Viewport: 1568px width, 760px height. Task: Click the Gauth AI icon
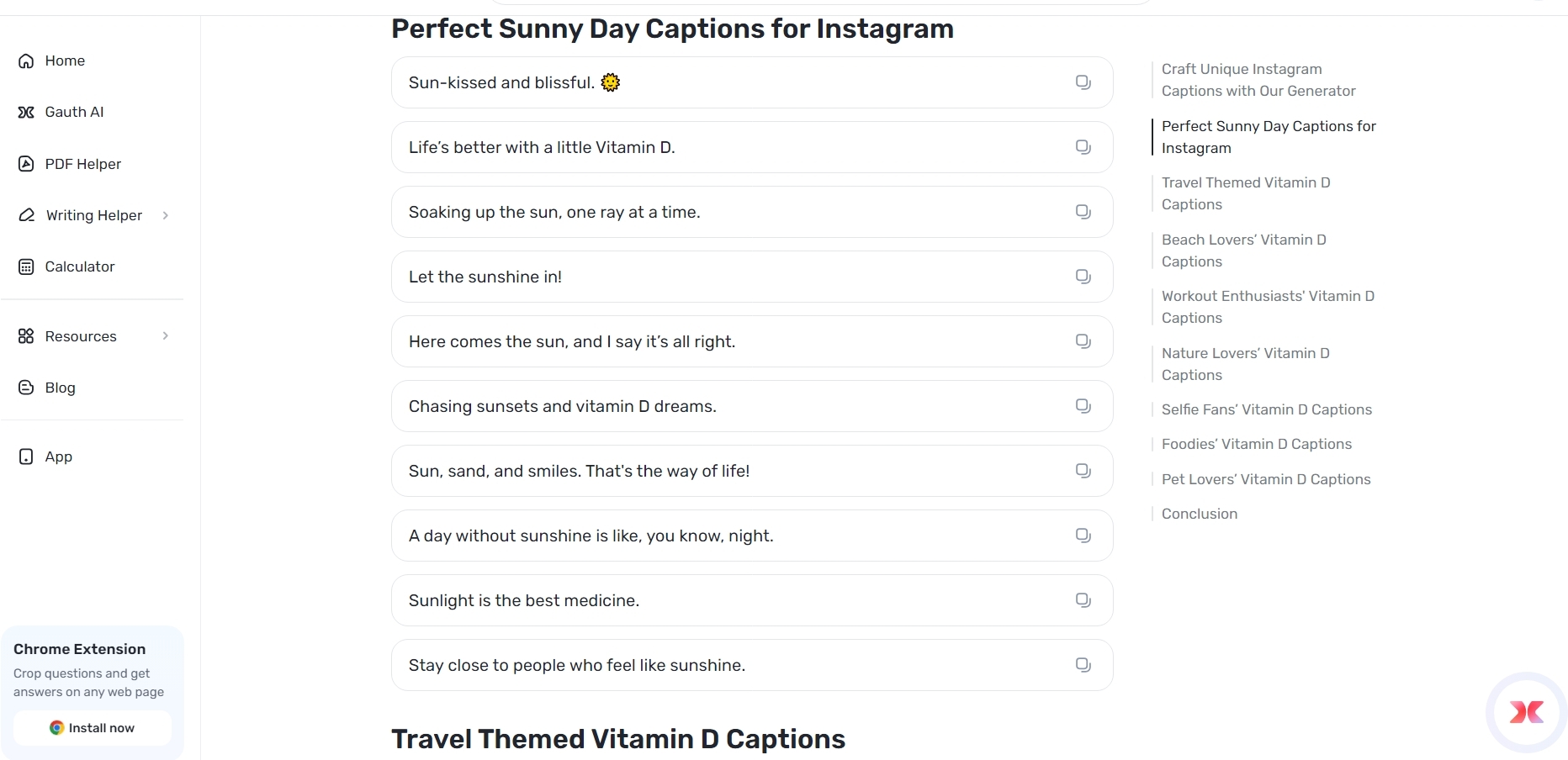coord(26,112)
